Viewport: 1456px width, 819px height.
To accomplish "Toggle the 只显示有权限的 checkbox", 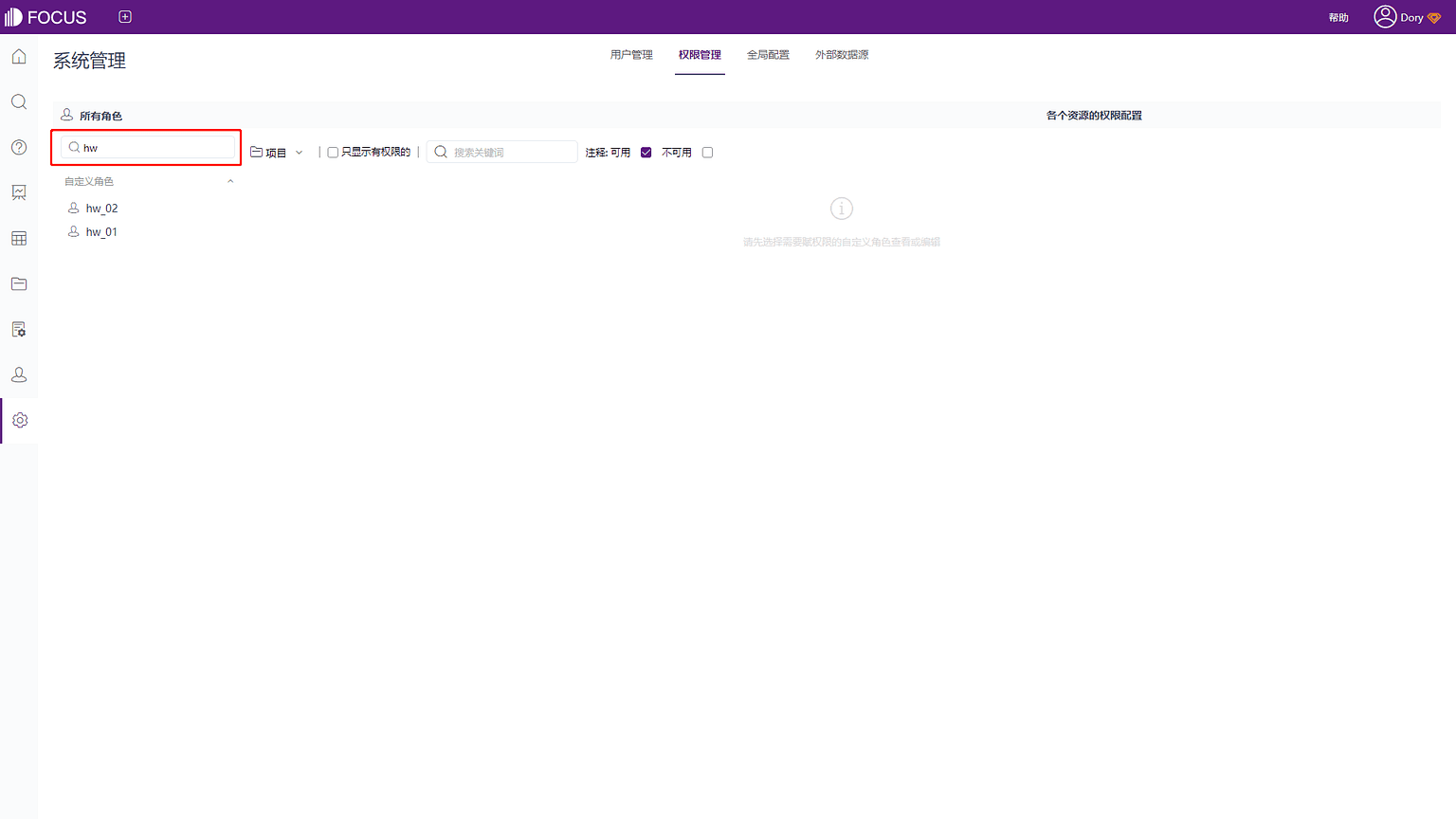I will [333, 153].
